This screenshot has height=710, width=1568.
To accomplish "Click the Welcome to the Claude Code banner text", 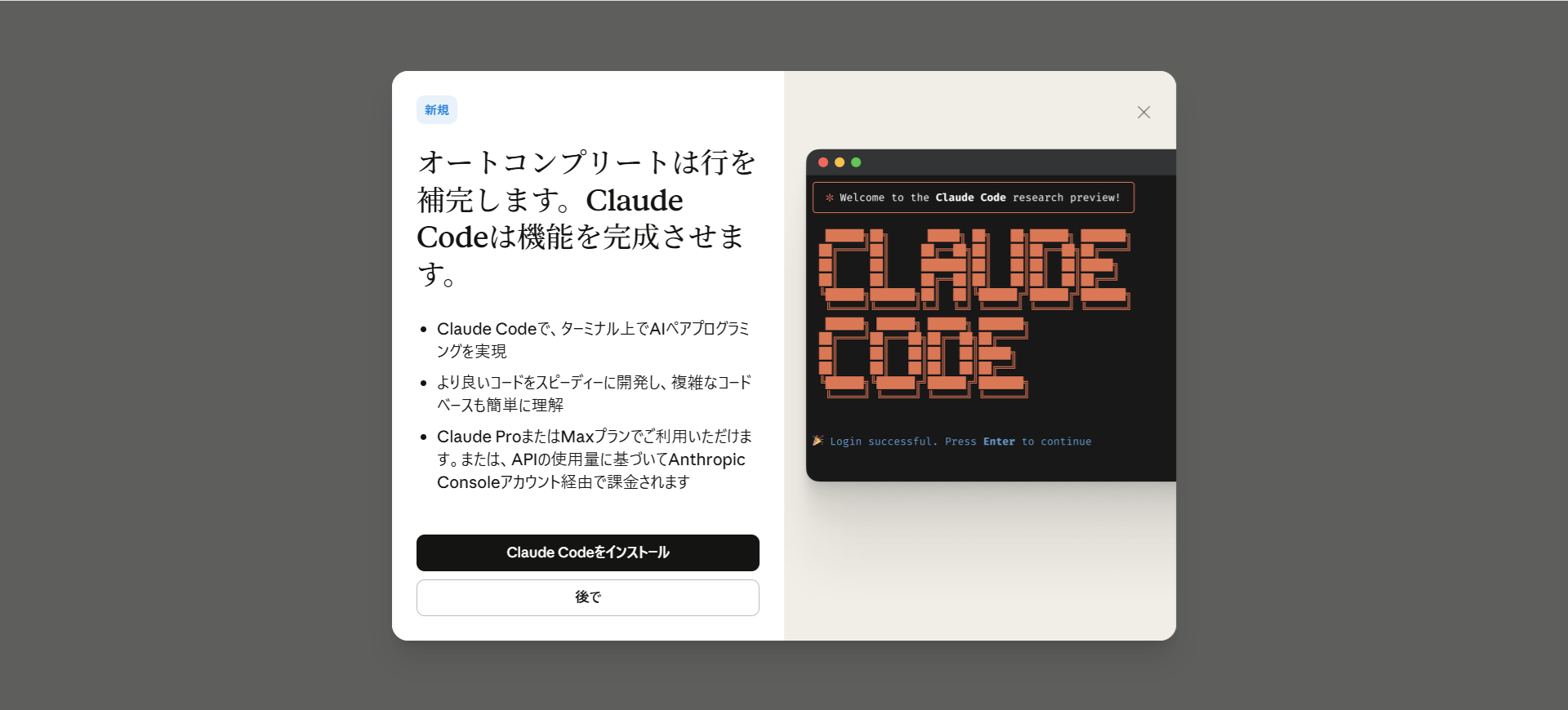I will click(979, 197).
